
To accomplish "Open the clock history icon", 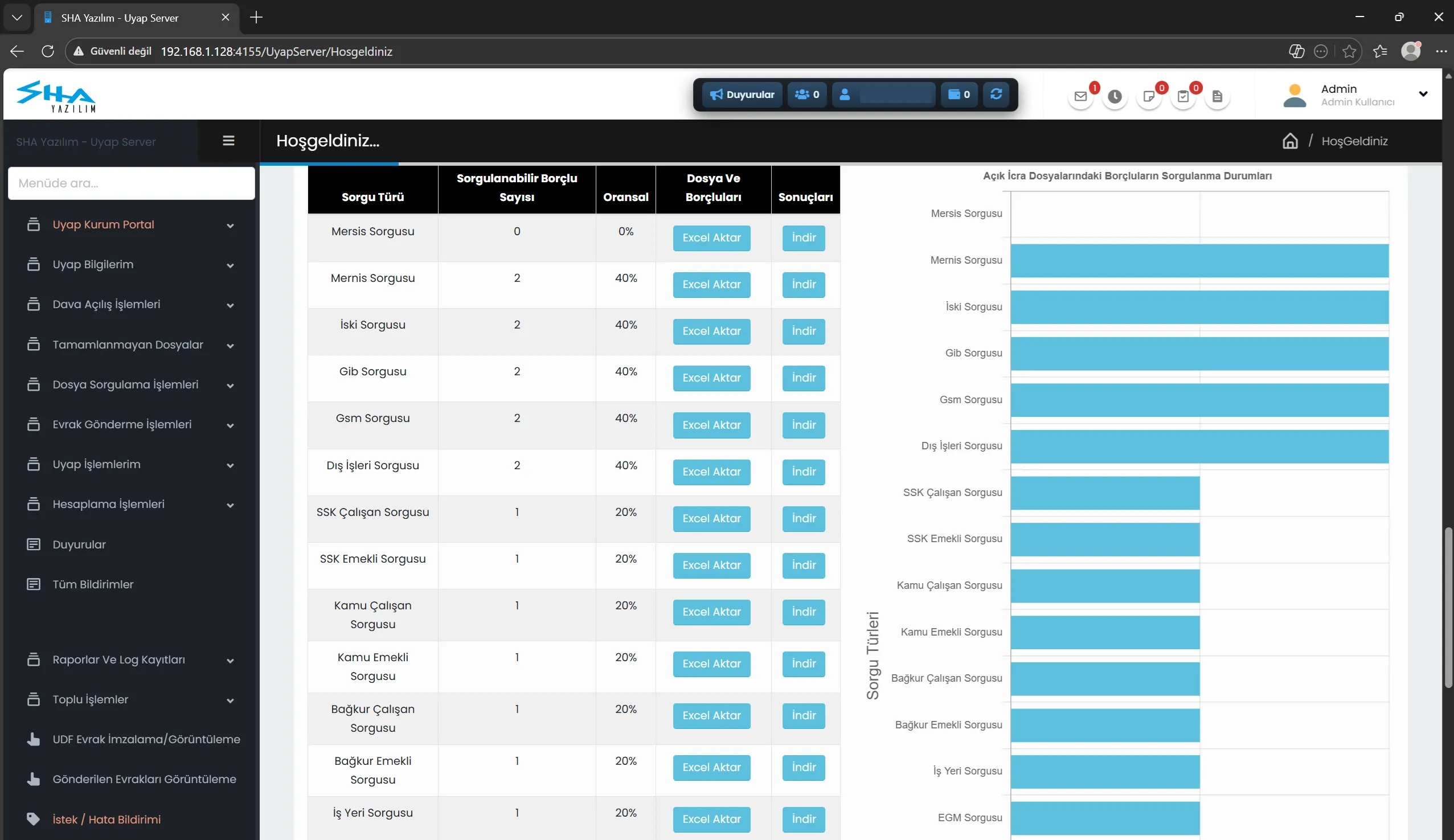I will 1115,96.
